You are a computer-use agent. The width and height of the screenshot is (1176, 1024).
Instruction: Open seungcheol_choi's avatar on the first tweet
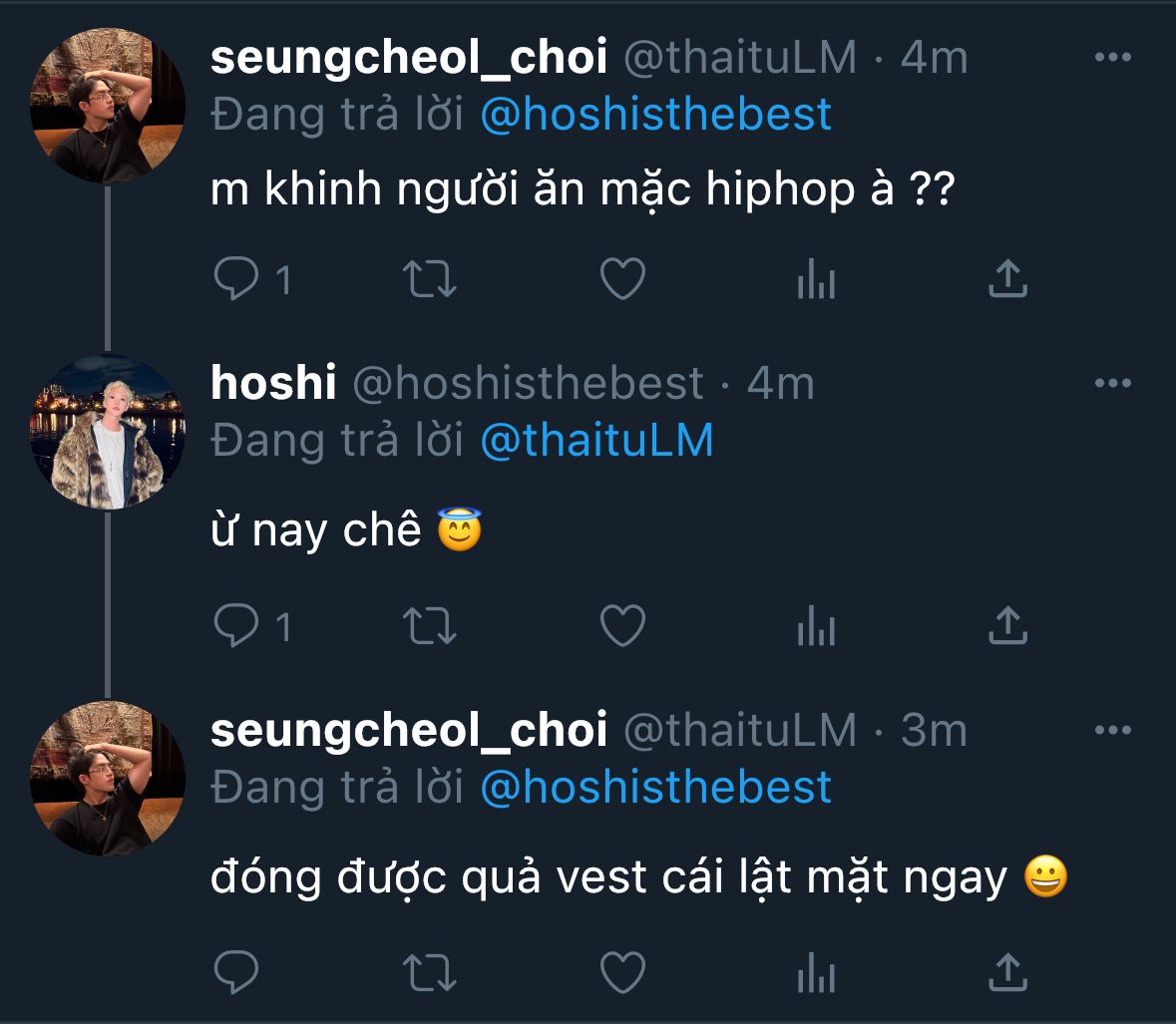point(108,106)
